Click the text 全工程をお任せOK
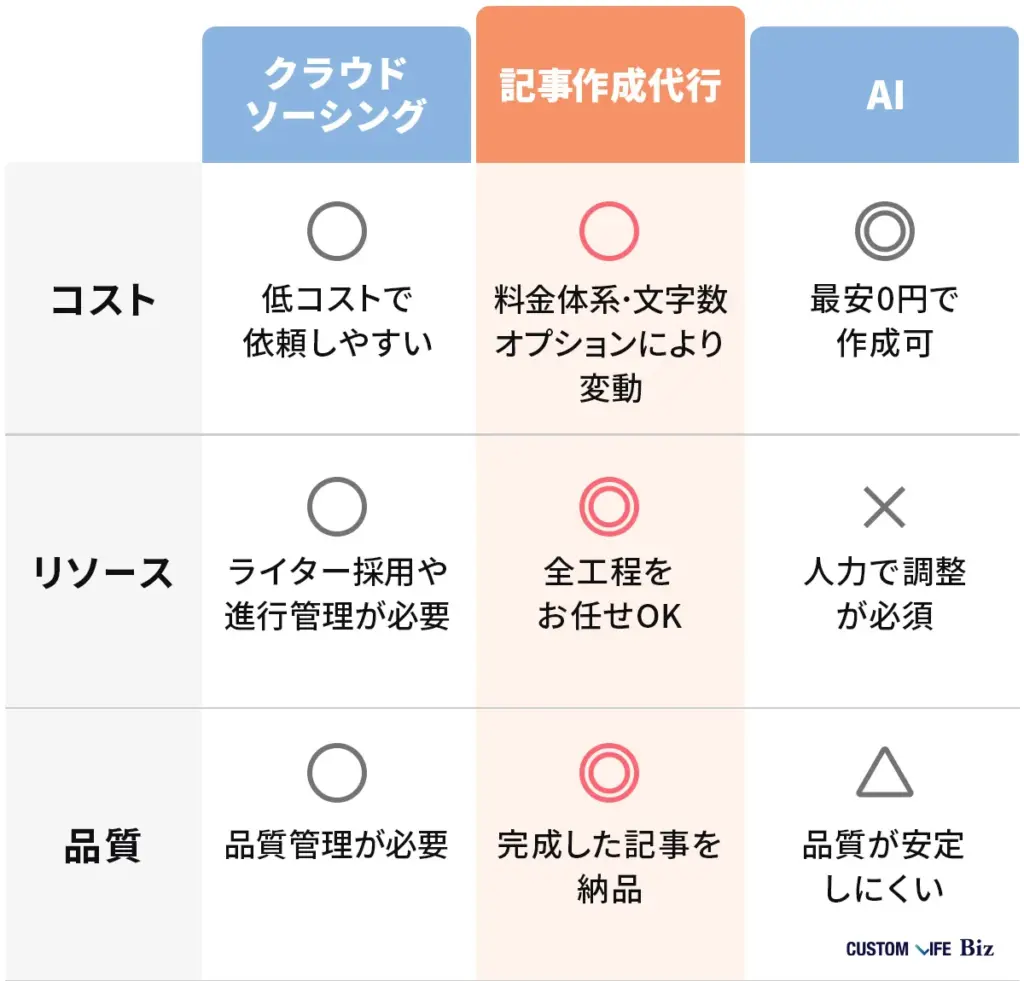 coord(609,594)
